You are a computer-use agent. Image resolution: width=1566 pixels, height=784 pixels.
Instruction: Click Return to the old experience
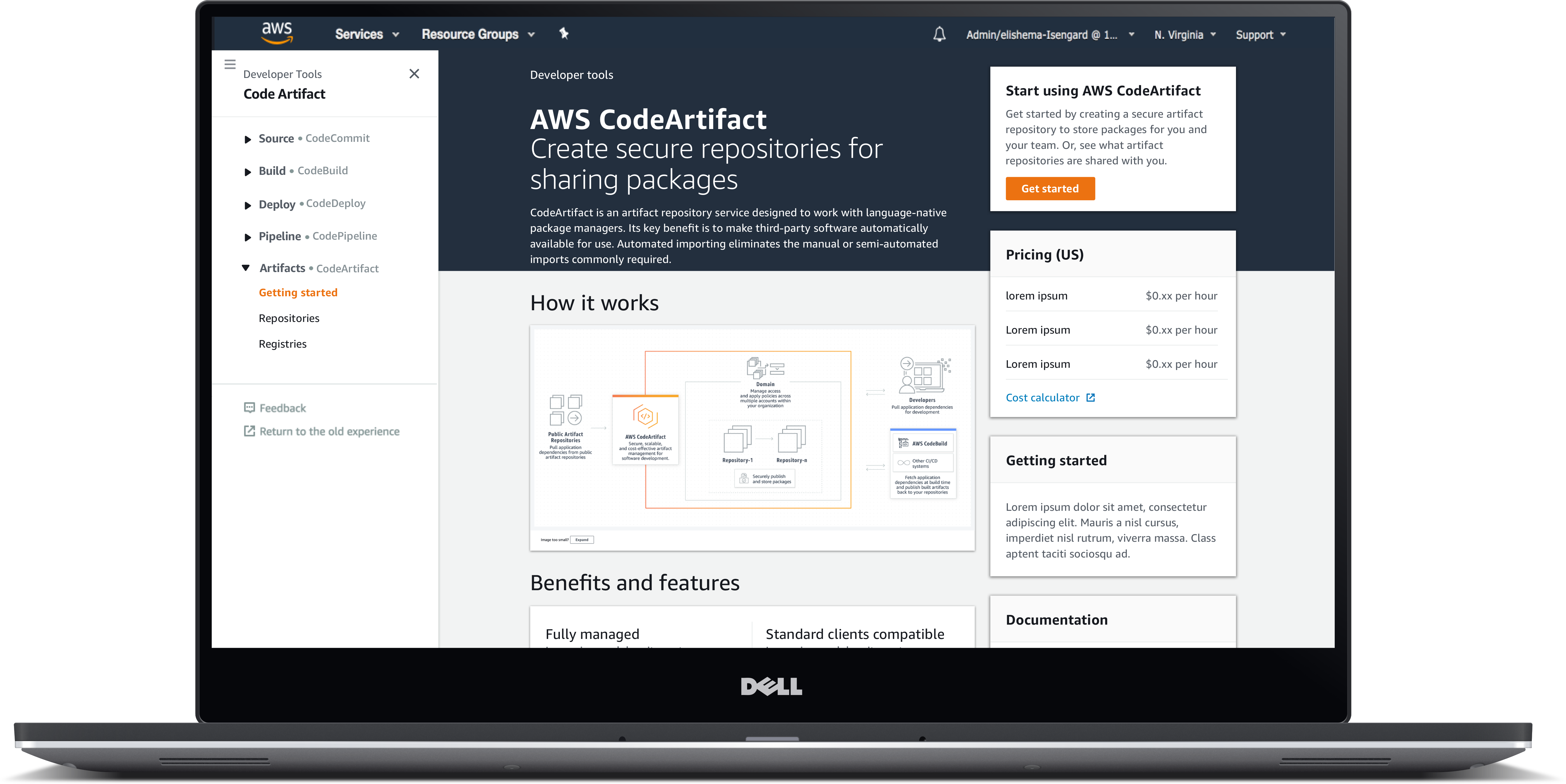[x=329, y=431]
